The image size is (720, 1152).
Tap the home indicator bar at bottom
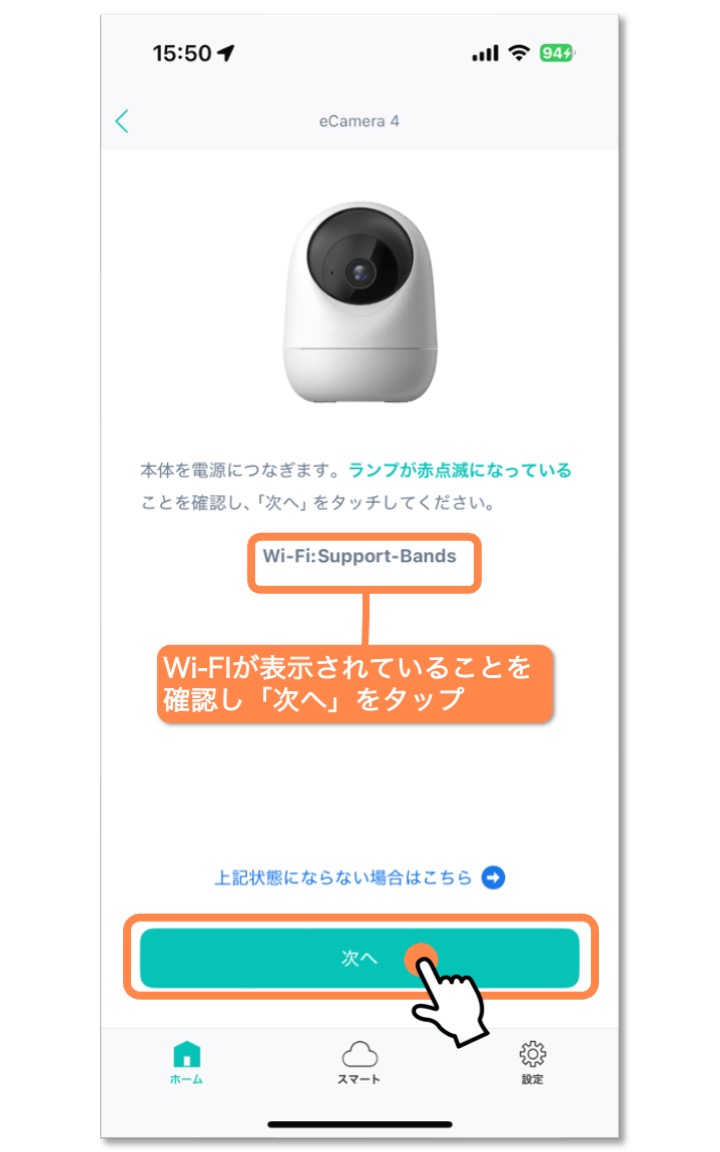point(360,1124)
